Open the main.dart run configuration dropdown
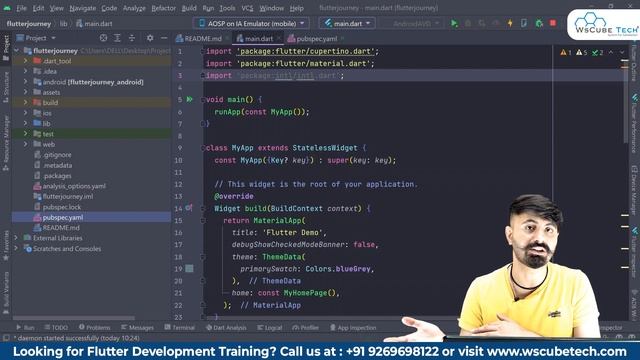 click(x=347, y=23)
